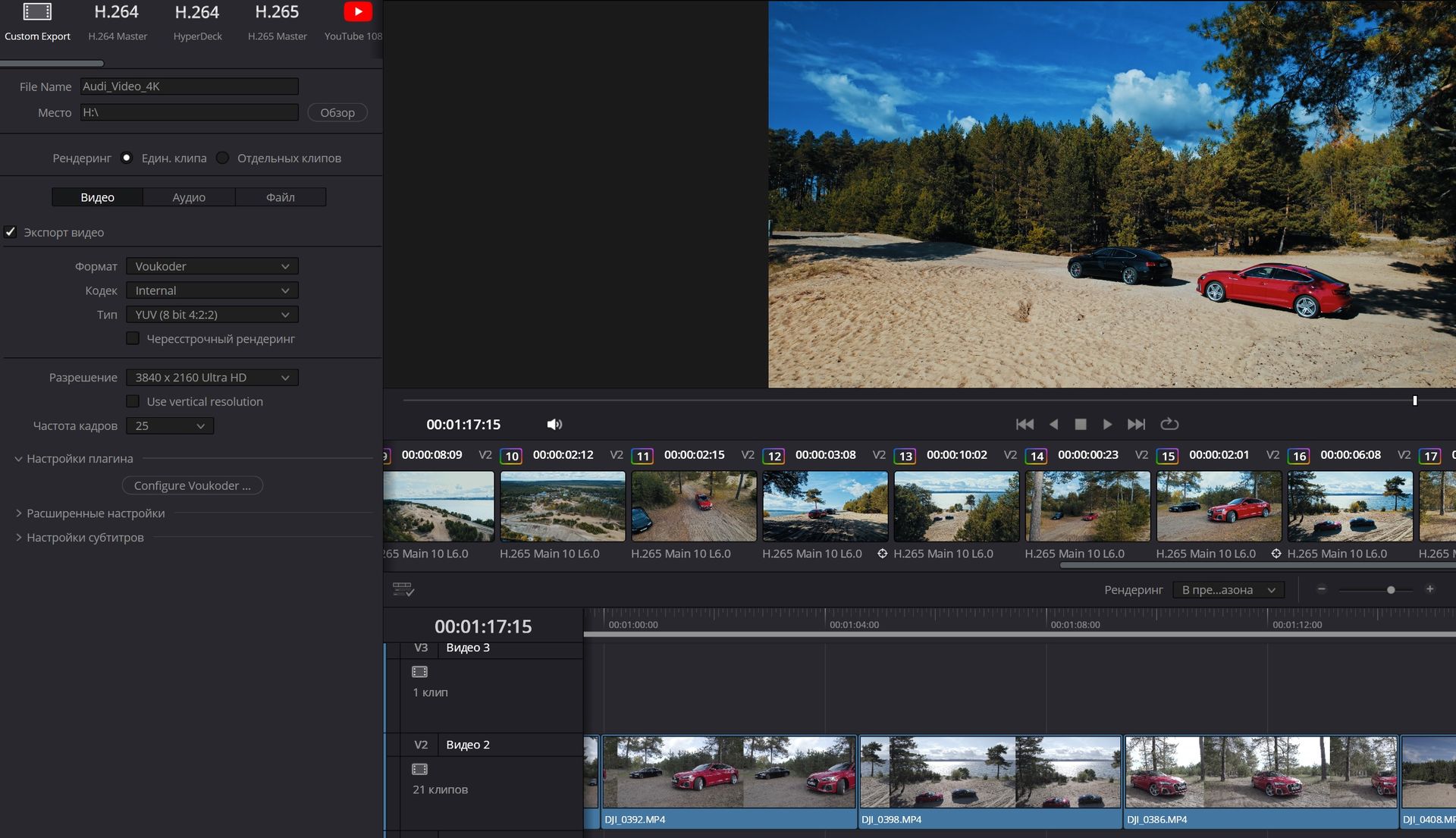The height and width of the screenshot is (838, 1456).
Task: Enable Use vertical resolution checkbox
Action: 133,401
